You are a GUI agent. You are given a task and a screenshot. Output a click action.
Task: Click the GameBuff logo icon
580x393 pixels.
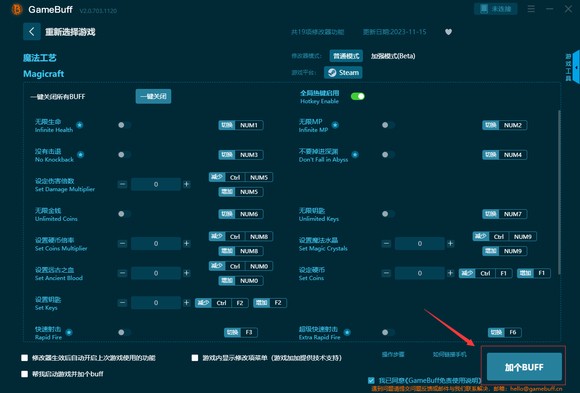[17, 9]
